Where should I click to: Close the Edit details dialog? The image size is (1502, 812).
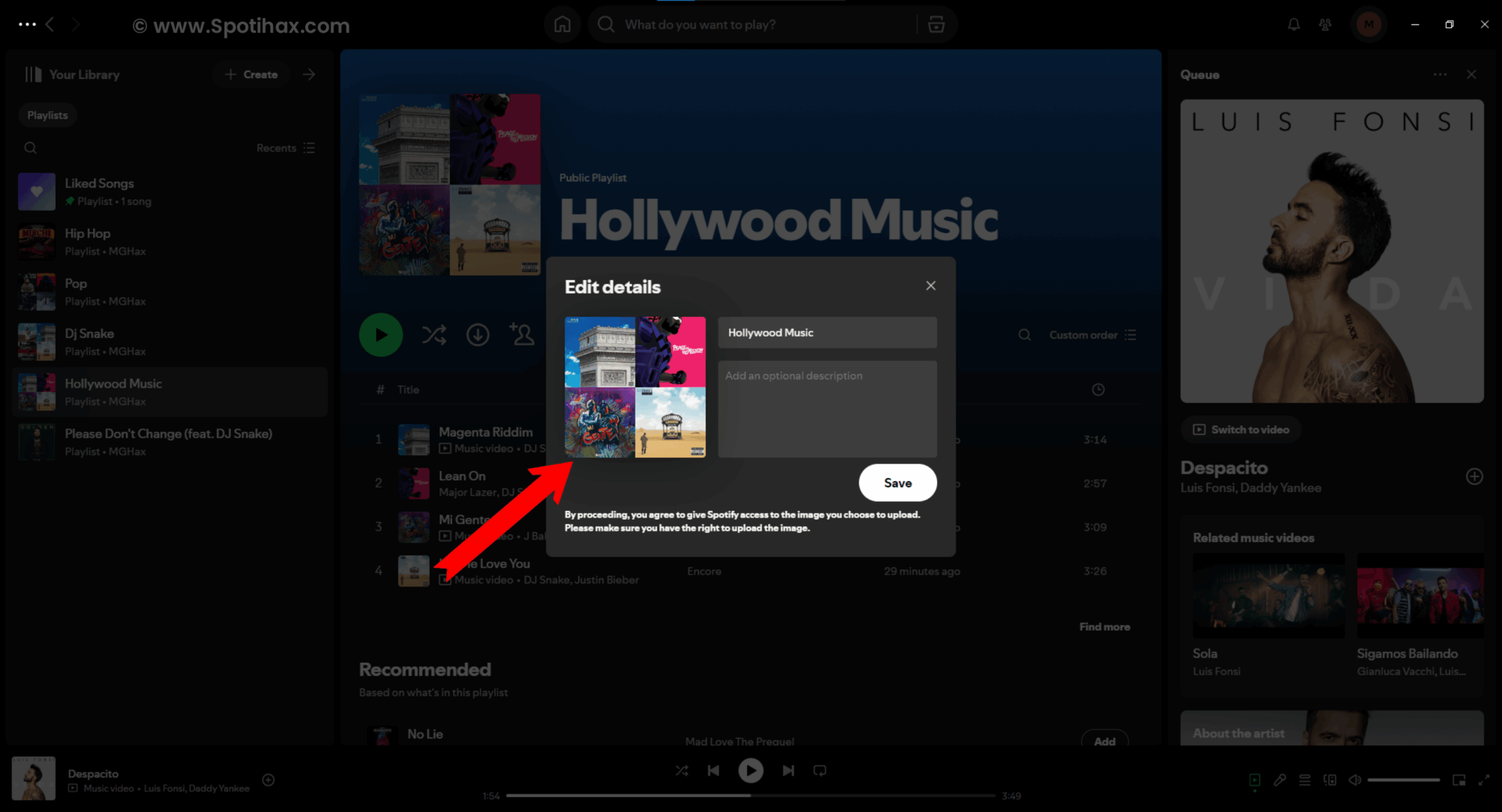pos(931,286)
